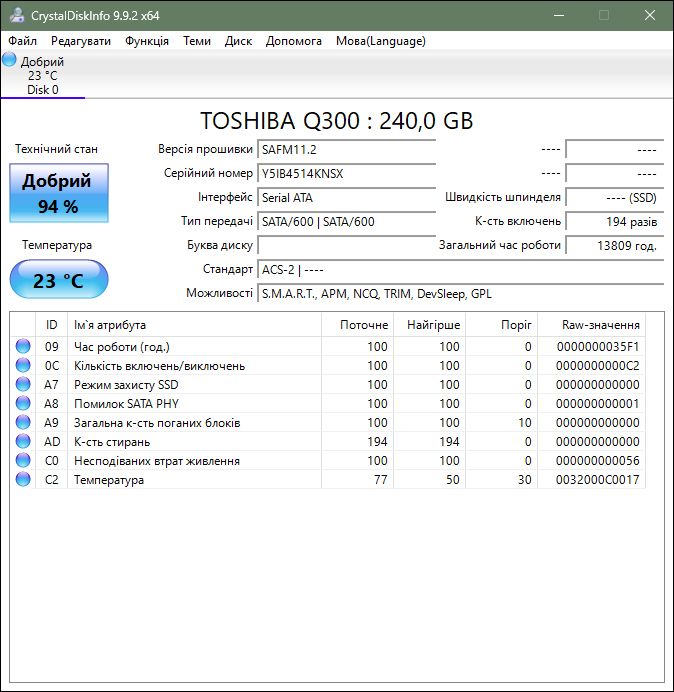Click the standard field ACS-2
Screen dimensions: 674x692
pos(460,269)
